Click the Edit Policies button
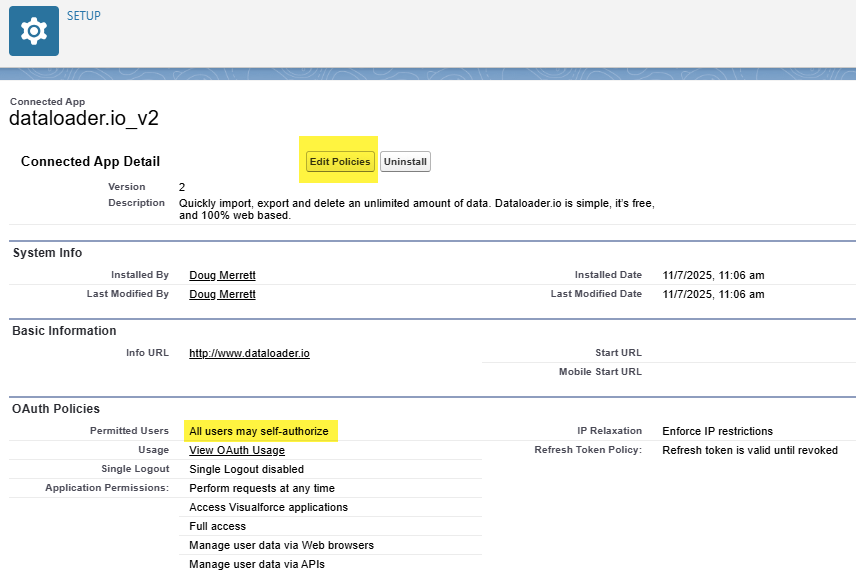This screenshot has height=576, width=856. tap(340, 162)
